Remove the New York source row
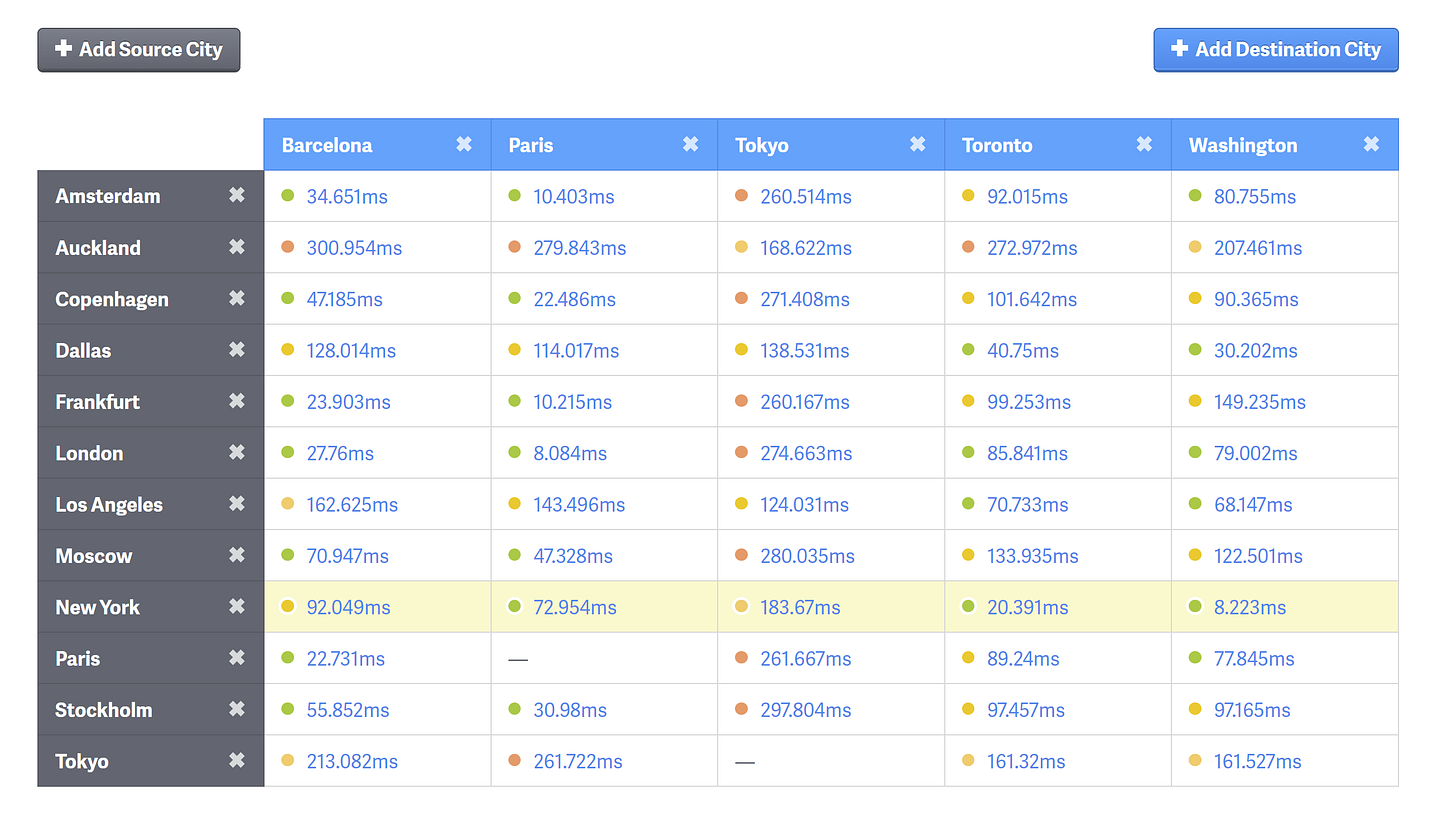This screenshot has height=814, width=1456. [237, 607]
